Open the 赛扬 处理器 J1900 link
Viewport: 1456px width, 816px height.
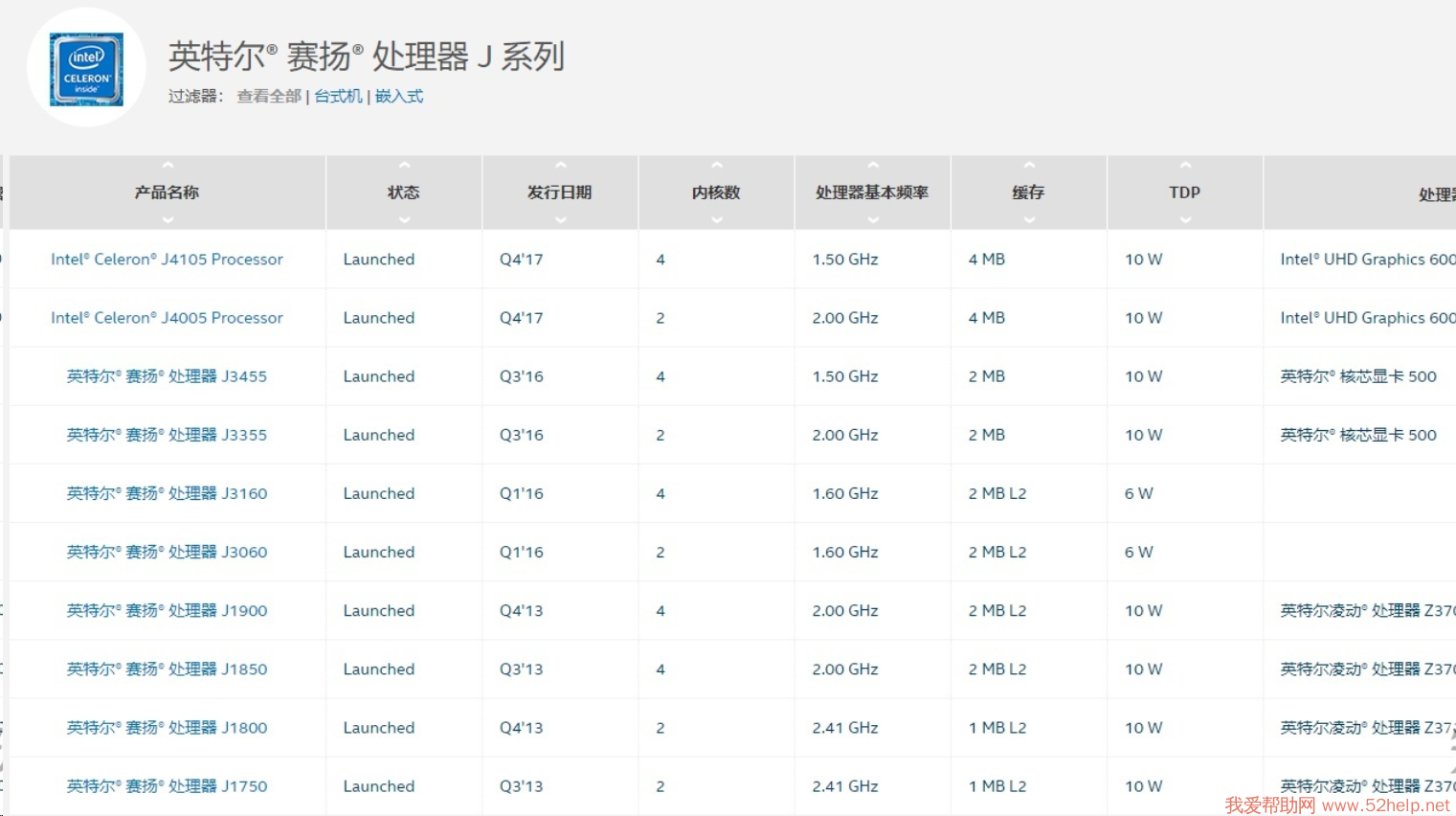167,611
